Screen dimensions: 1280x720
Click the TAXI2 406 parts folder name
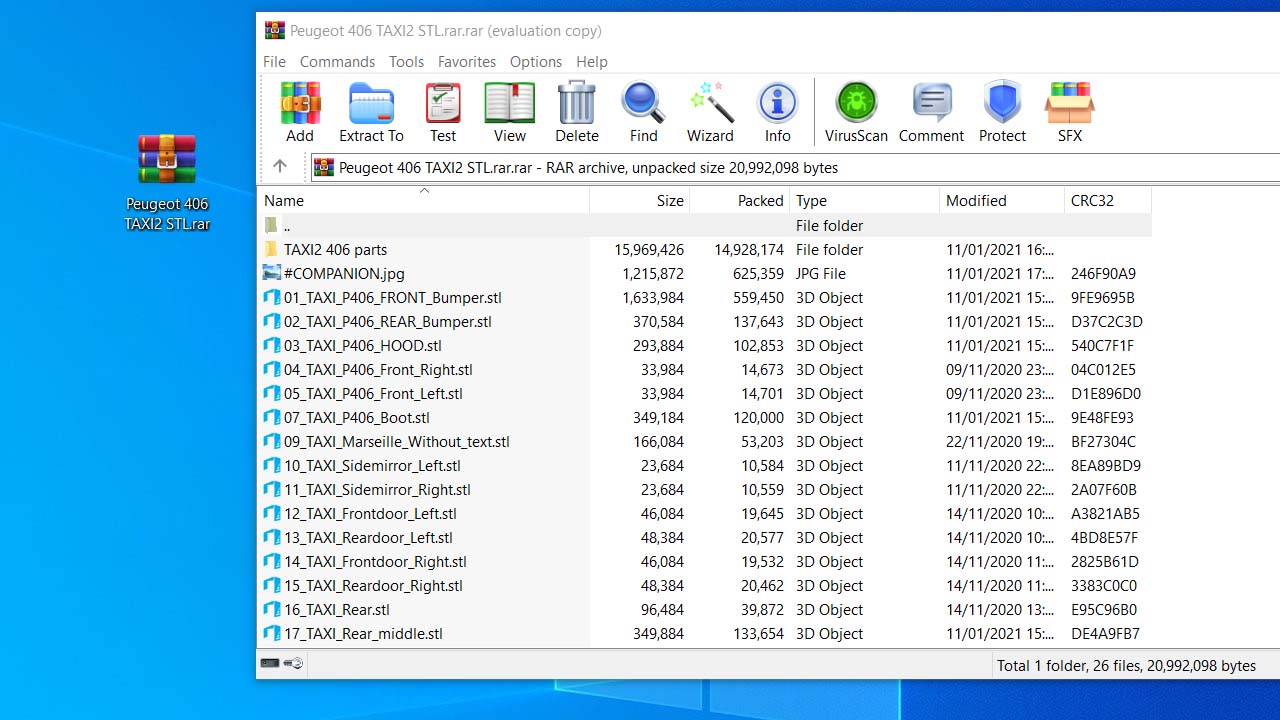pyautogui.click(x=335, y=249)
